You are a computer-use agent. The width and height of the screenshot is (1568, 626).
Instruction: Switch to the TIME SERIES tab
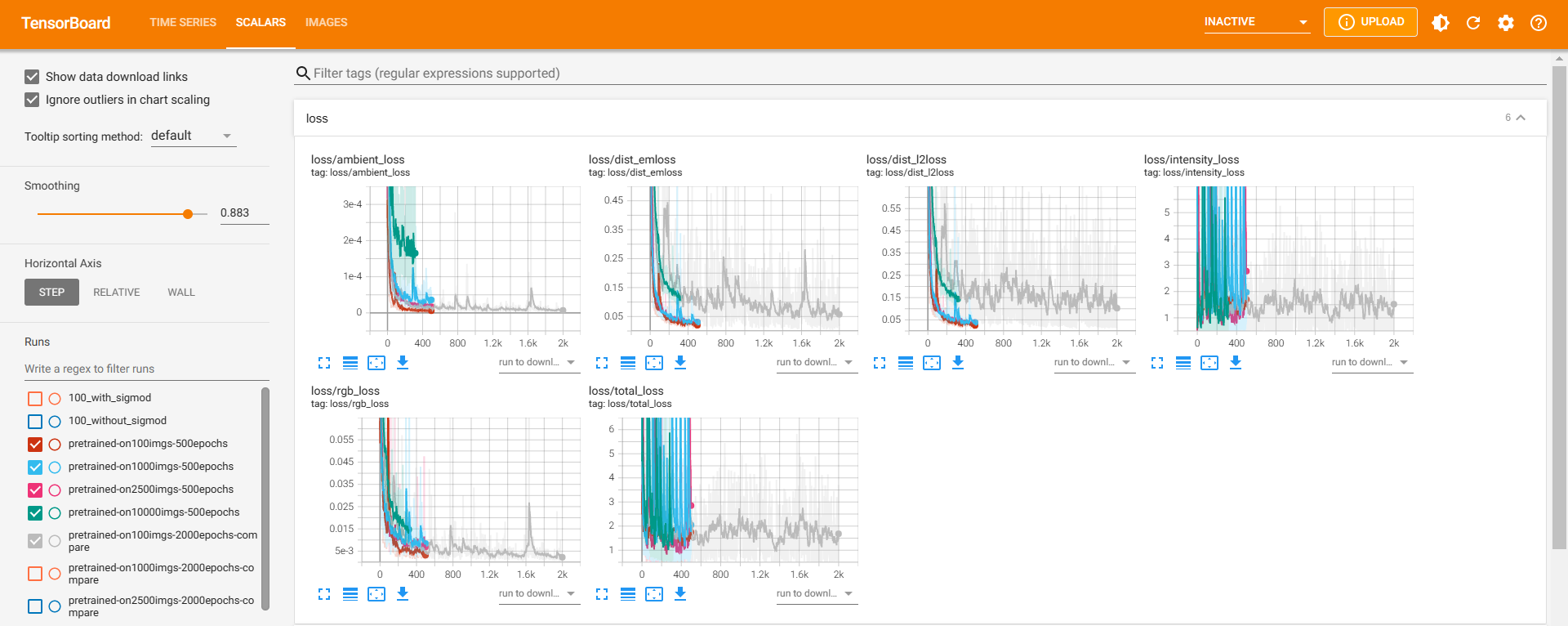(x=183, y=23)
